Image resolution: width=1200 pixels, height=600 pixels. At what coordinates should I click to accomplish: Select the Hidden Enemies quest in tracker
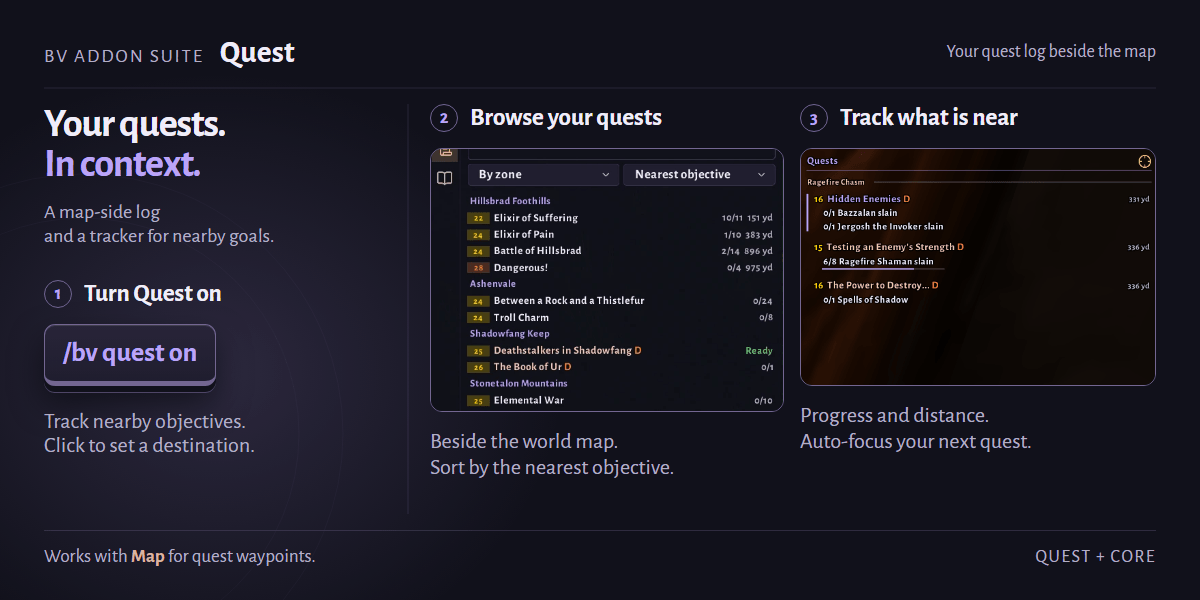(863, 199)
